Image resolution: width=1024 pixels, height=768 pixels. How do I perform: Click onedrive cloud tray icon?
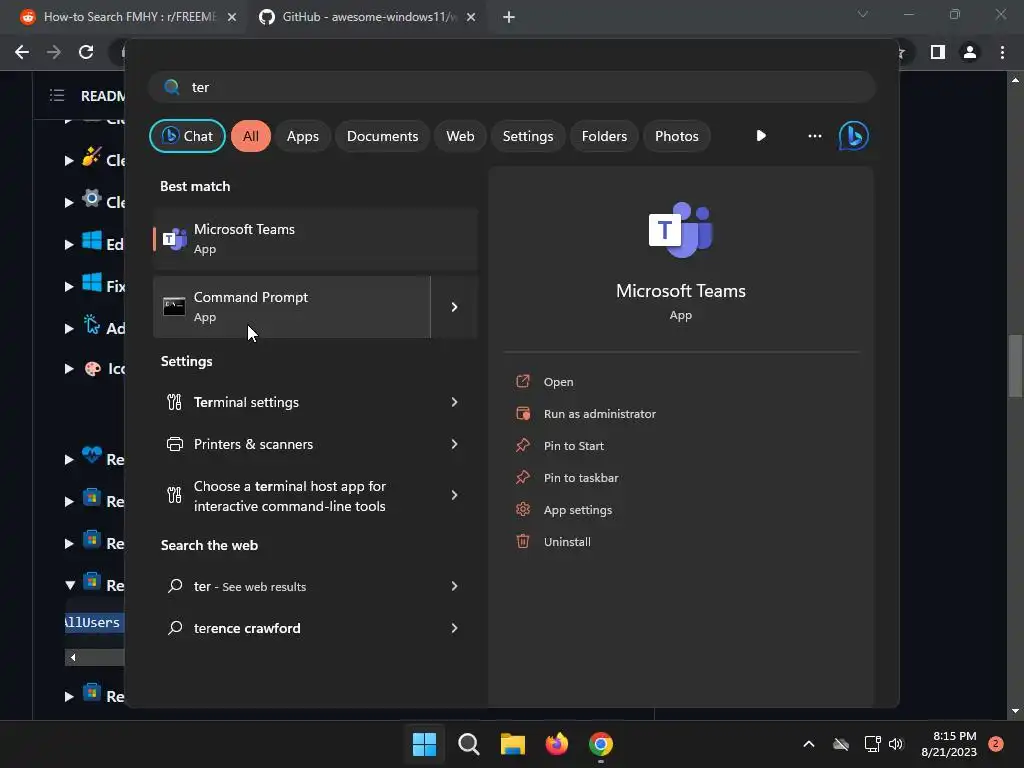[x=841, y=744]
